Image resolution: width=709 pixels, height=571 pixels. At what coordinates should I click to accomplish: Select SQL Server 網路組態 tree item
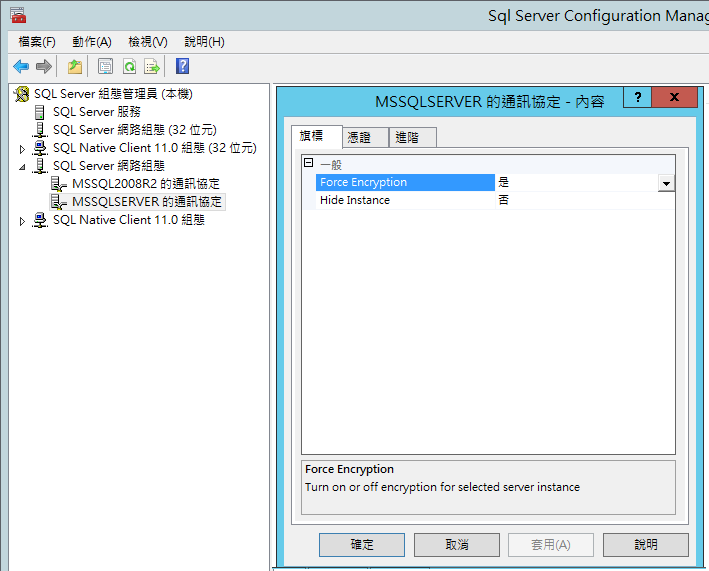pyautogui.click(x=109, y=166)
